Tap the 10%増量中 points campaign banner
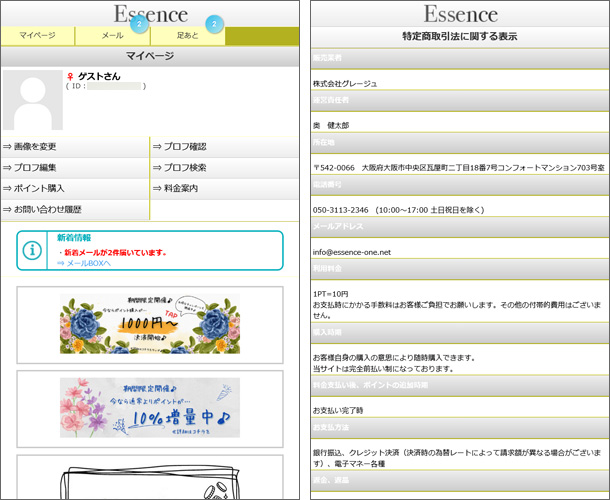The height and width of the screenshot is (500, 610). coord(149,407)
